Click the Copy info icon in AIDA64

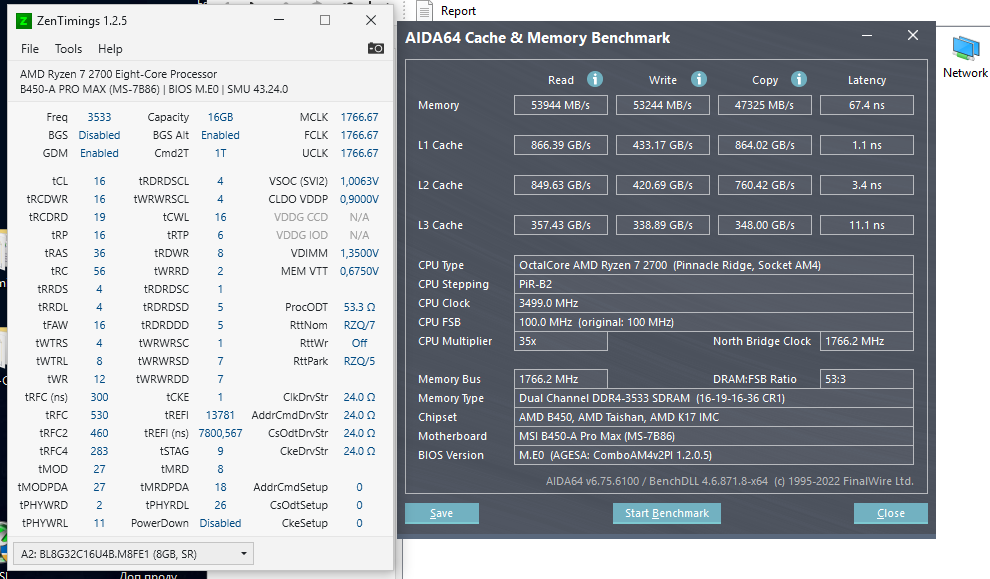799,79
